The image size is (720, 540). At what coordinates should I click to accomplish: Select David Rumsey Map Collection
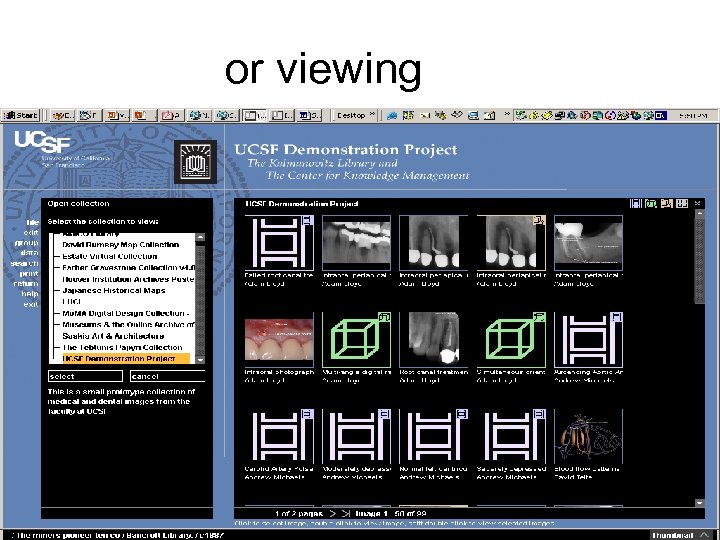121,245
